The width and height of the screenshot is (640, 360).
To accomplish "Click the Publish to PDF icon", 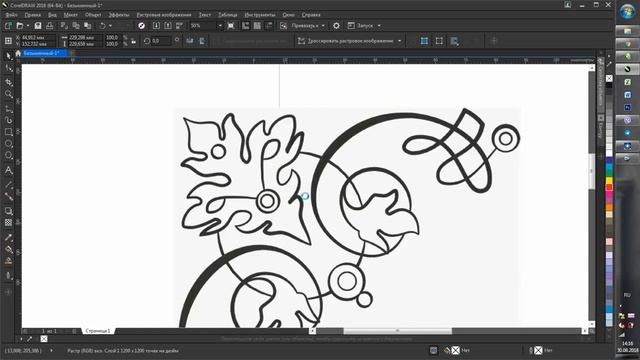I will pos(179,26).
